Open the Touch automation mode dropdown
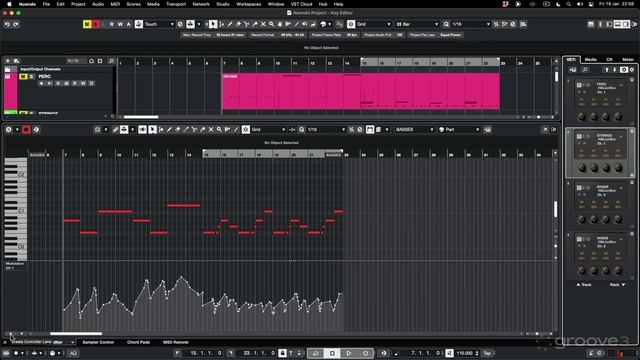The image size is (640, 360). pos(158,24)
